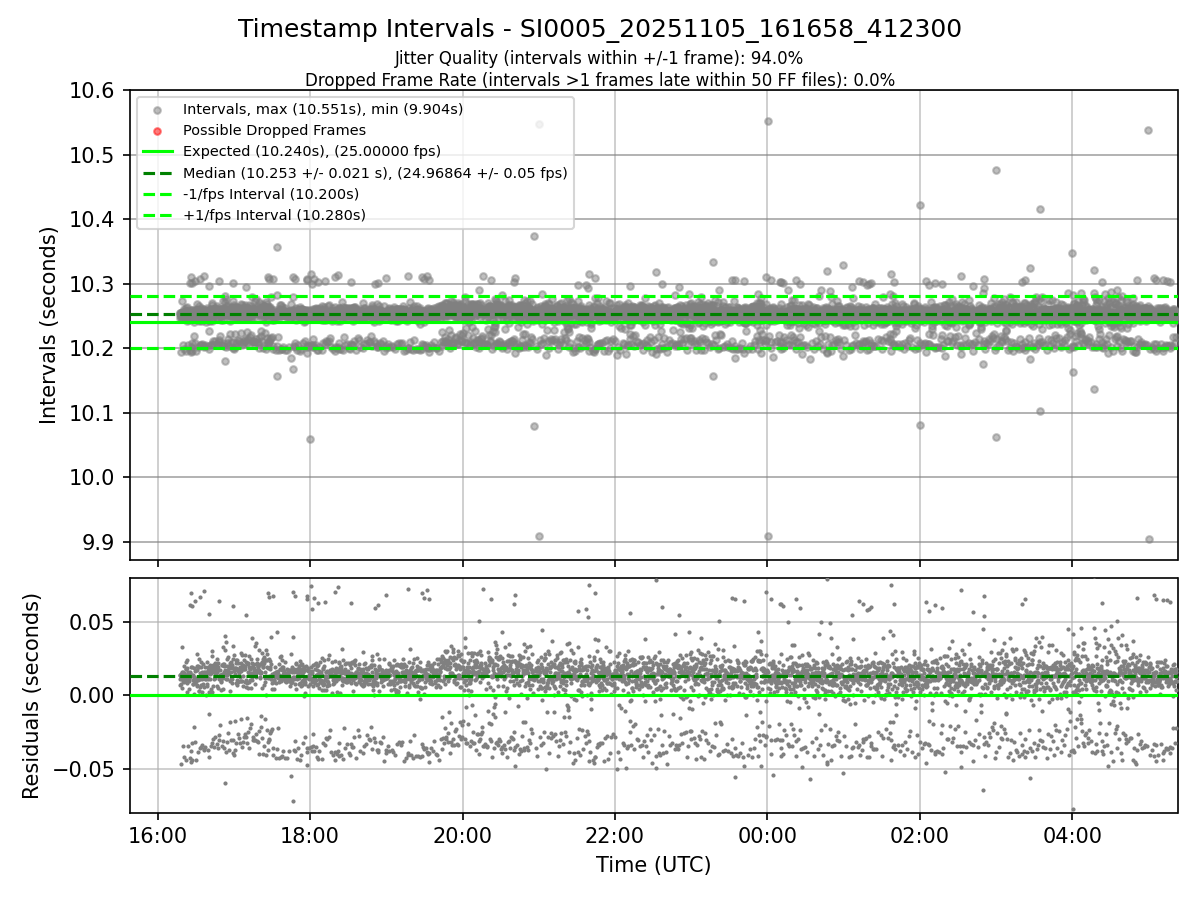Click the outlier point near 10.48 s at 03:00

coord(996,170)
